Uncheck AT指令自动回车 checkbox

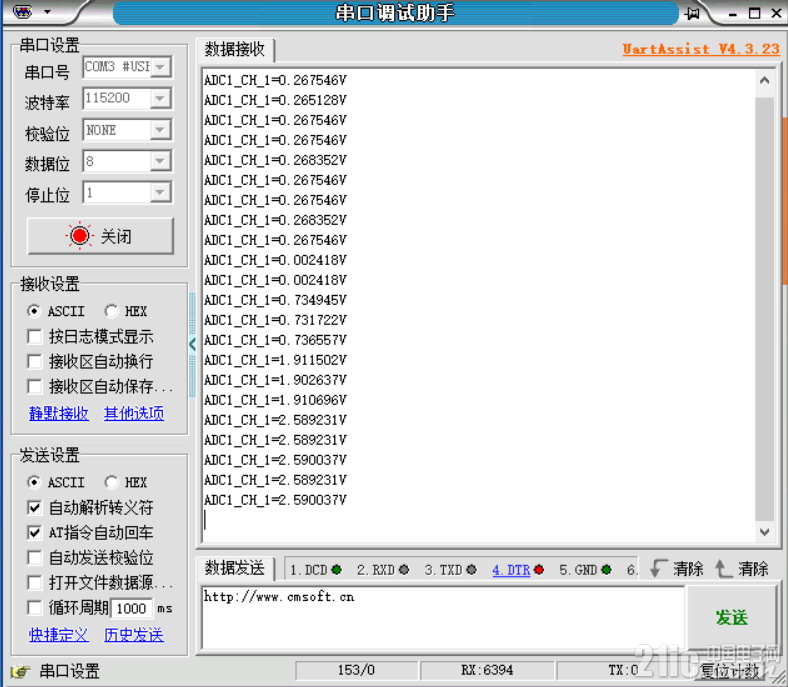click(x=34, y=532)
